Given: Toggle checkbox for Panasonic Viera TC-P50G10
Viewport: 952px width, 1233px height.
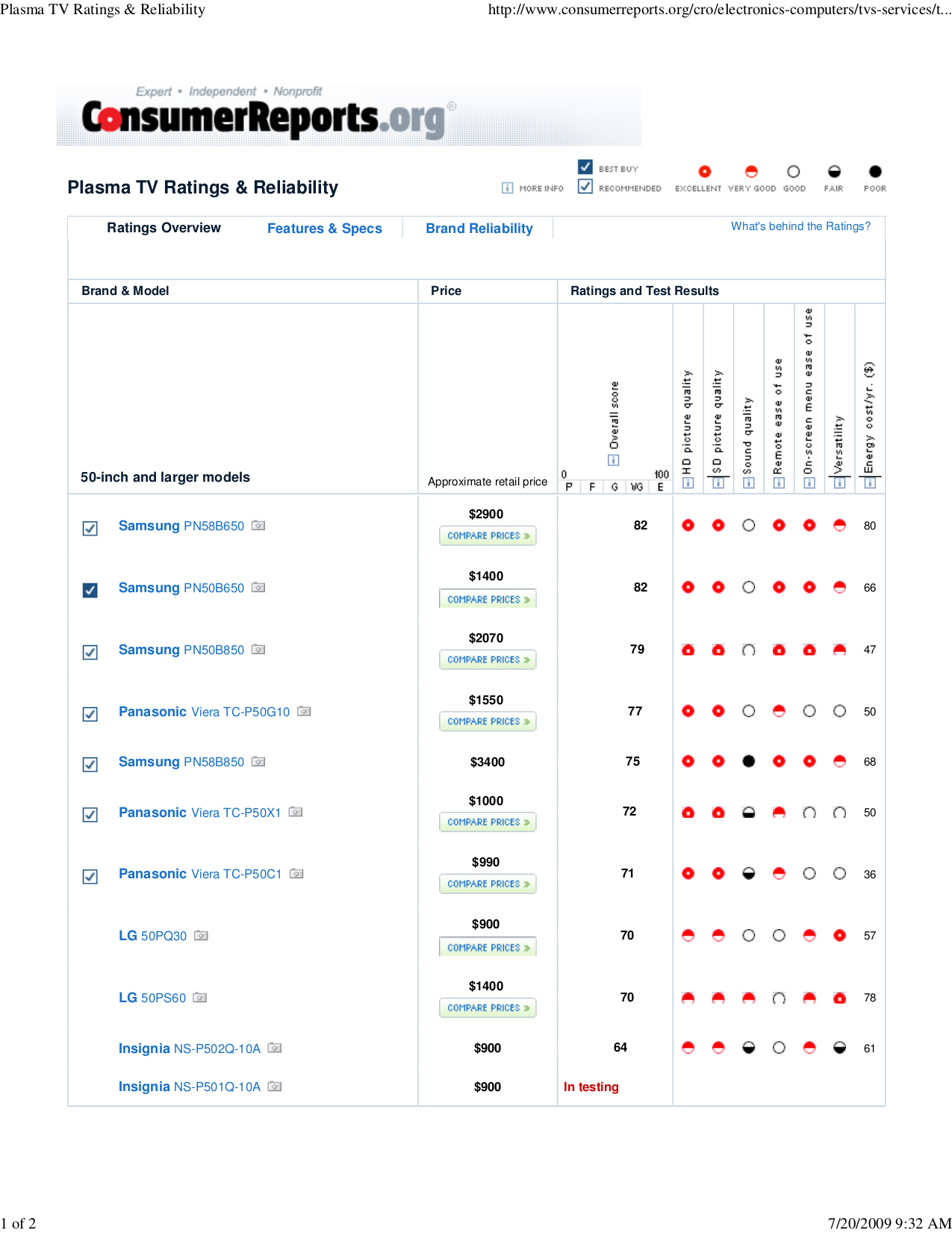Looking at the screenshot, I should tap(90, 715).
